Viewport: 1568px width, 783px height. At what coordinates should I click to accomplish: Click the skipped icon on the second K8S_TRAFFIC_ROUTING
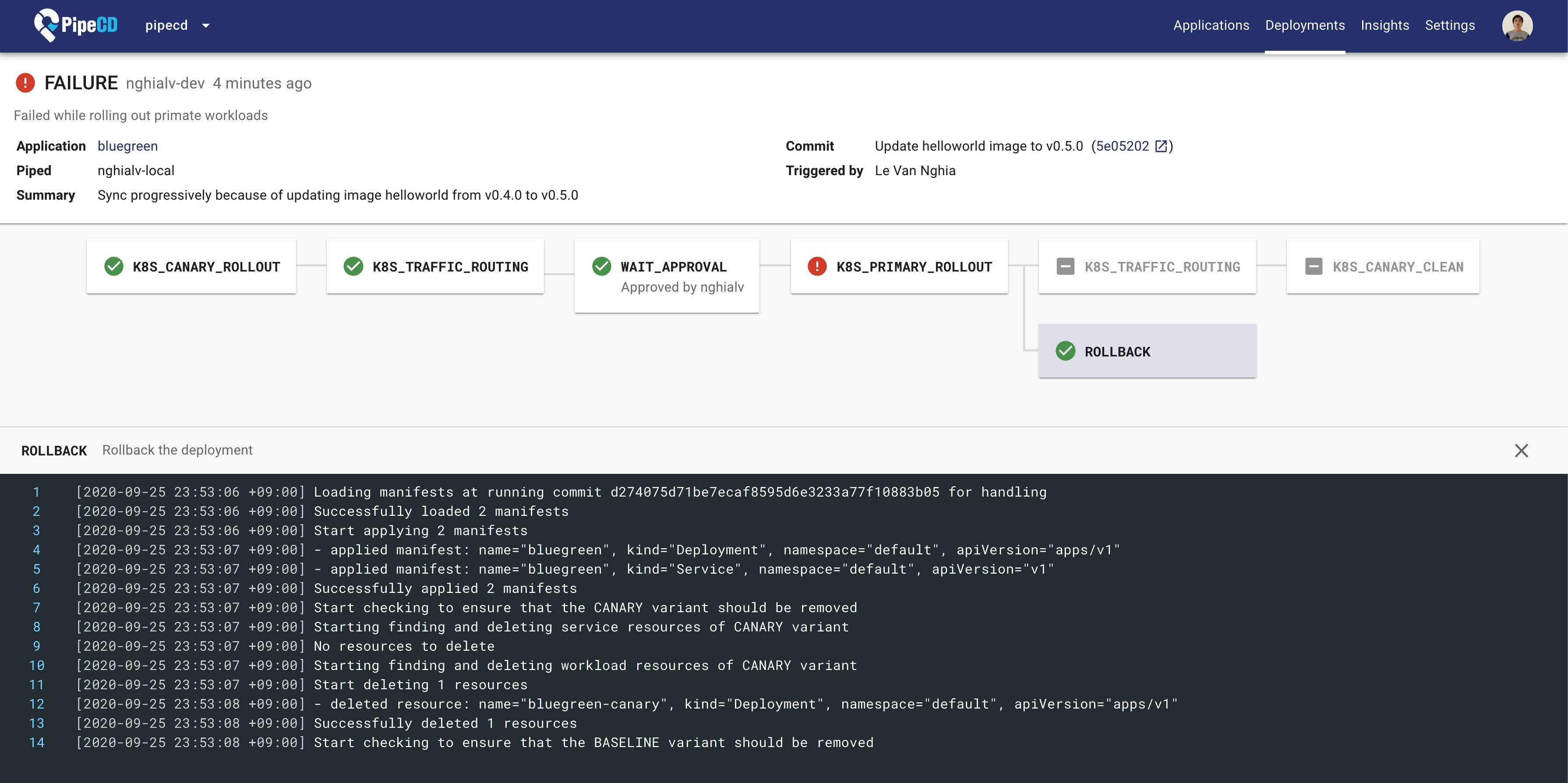coord(1065,266)
